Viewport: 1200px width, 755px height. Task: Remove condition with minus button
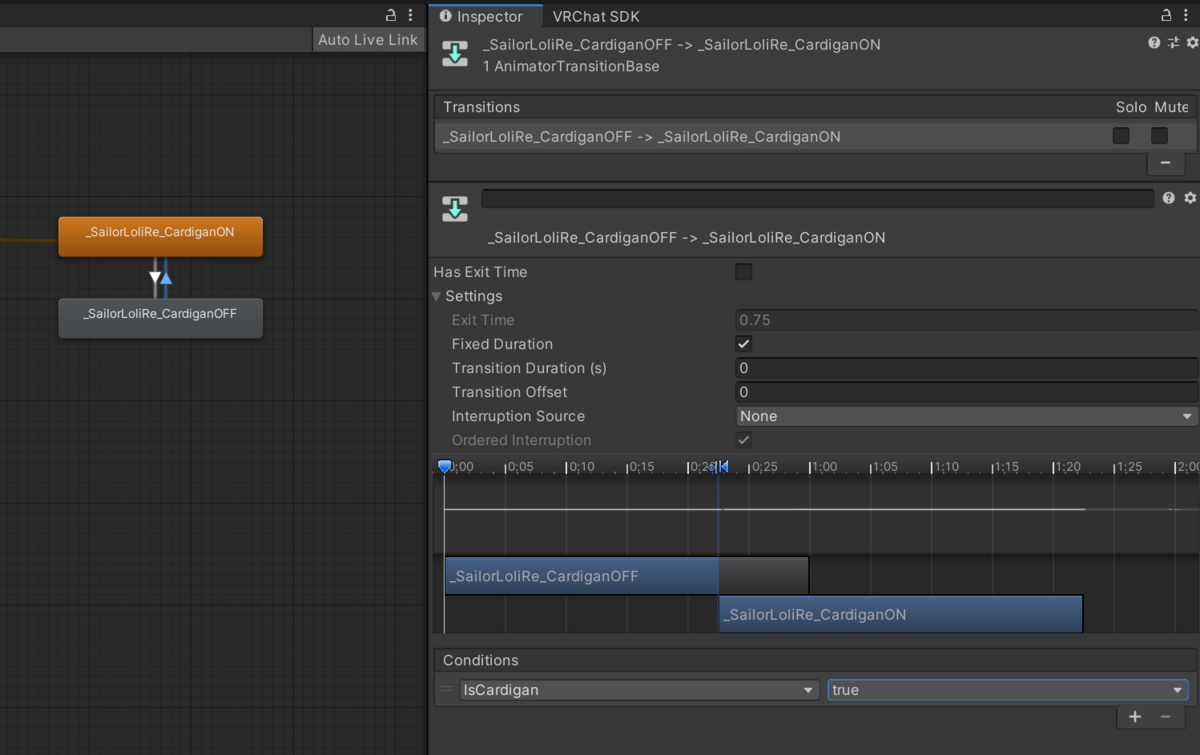(x=1165, y=716)
